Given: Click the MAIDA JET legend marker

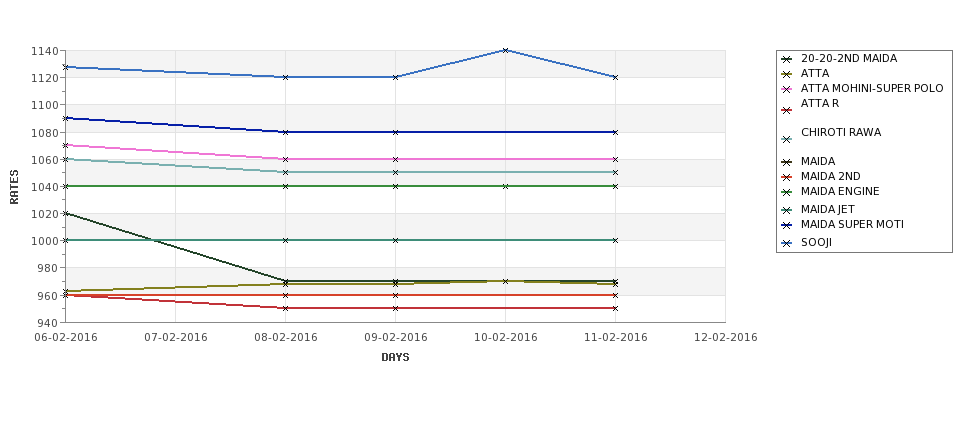Looking at the screenshot, I should point(787,210).
